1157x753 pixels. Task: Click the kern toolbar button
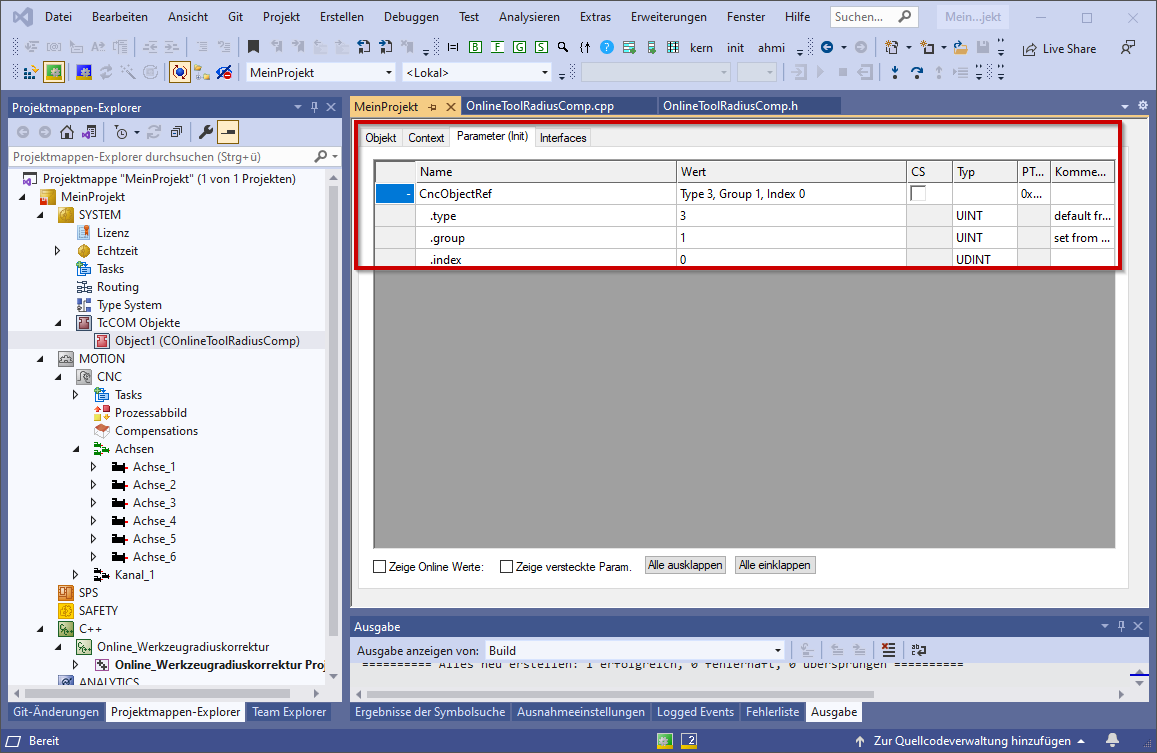[x=701, y=48]
